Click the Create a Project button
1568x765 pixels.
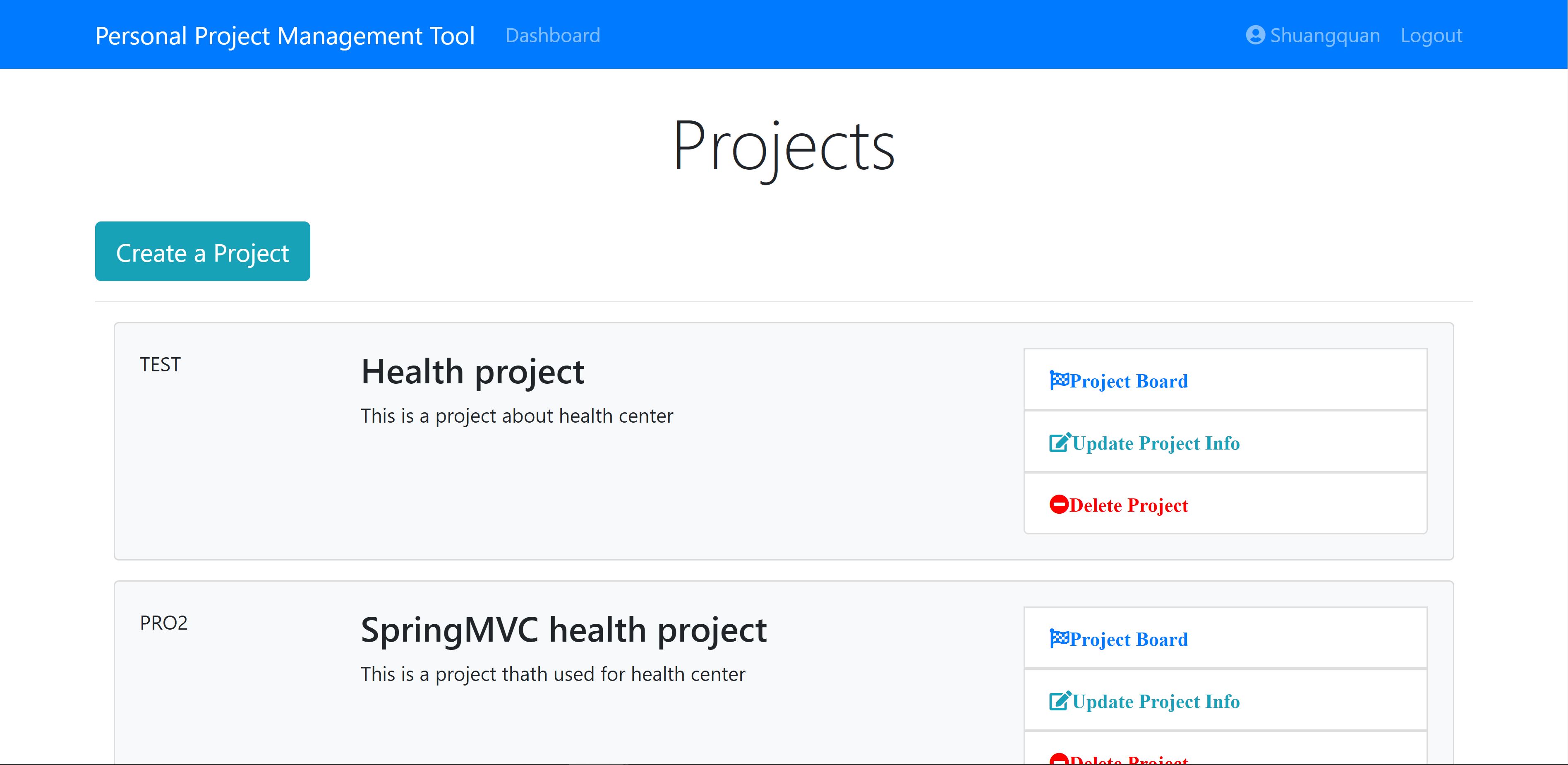(203, 251)
